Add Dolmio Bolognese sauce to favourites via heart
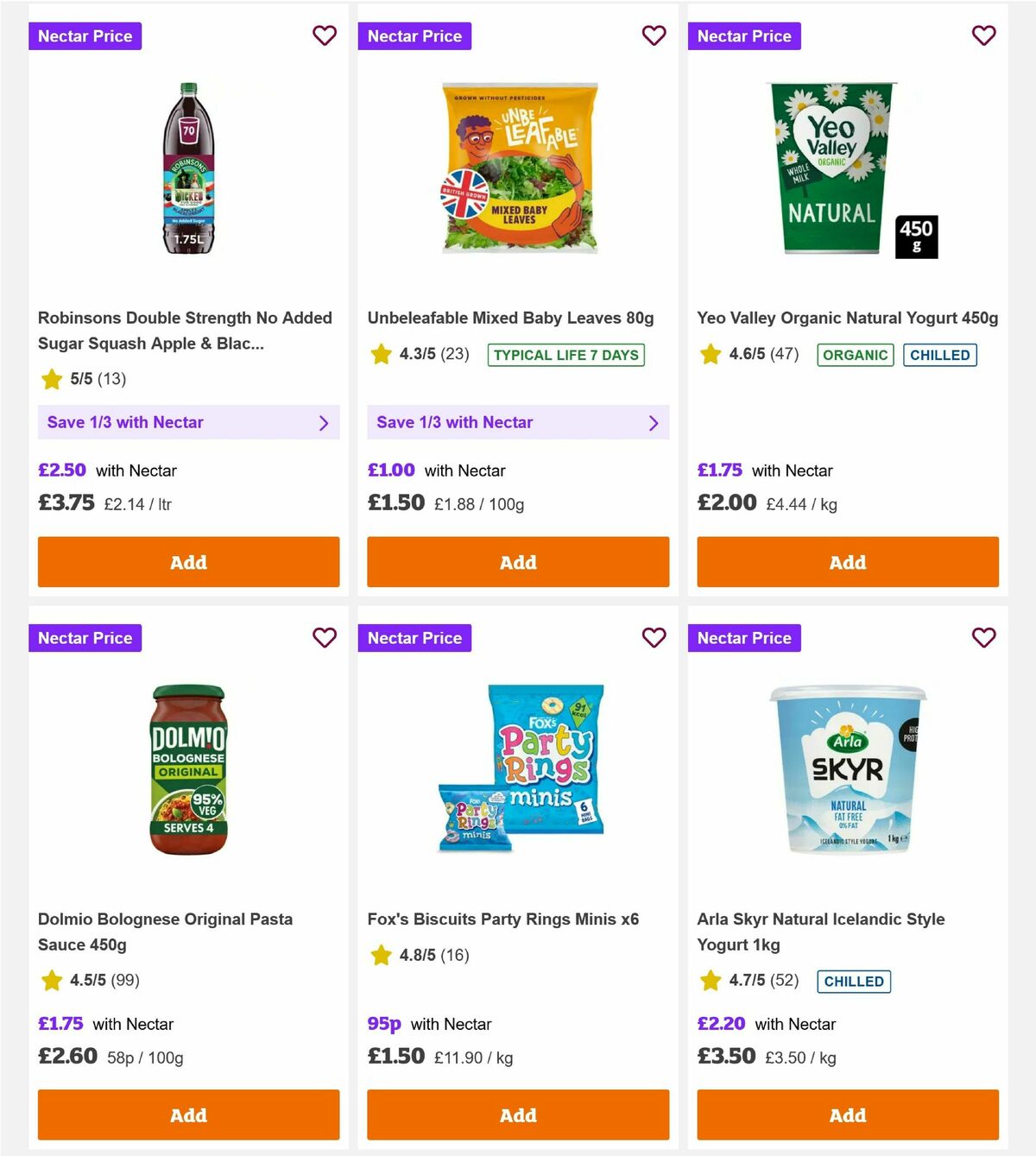The width and height of the screenshot is (1036, 1156). click(325, 637)
